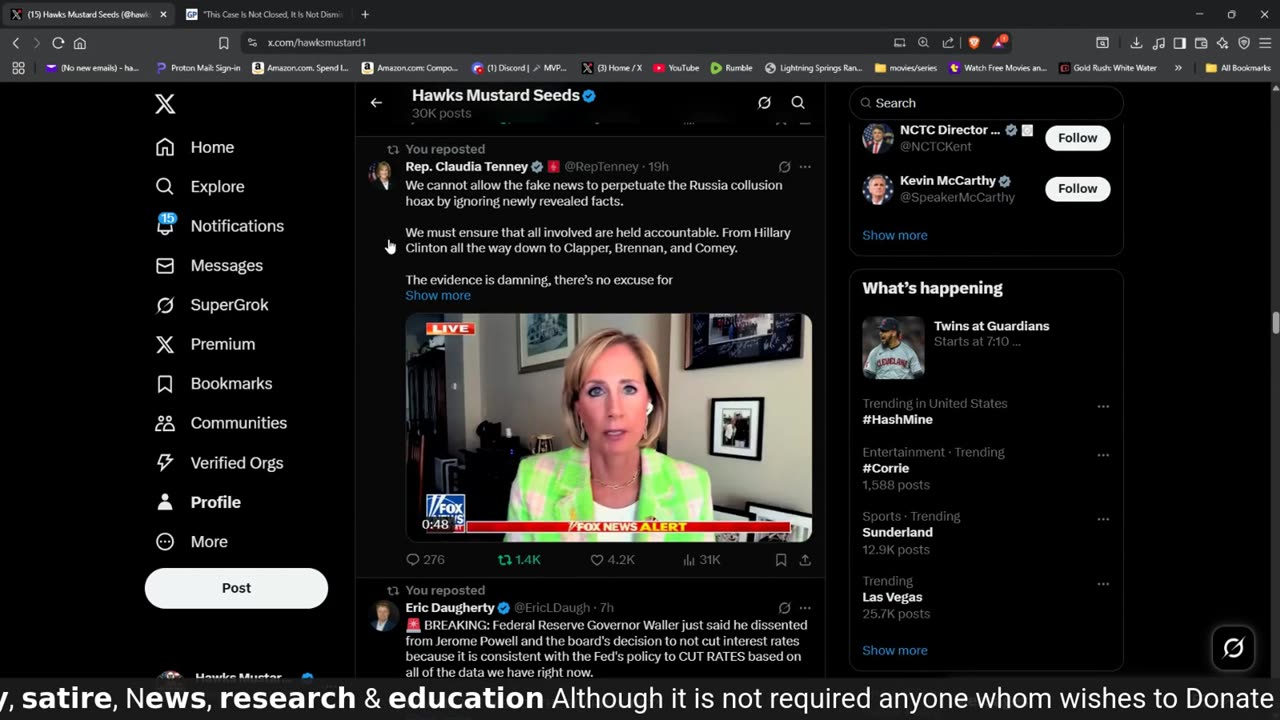Image resolution: width=1280 pixels, height=720 pixels.
Task: Click the white Post button
Action: pos(236,588)
